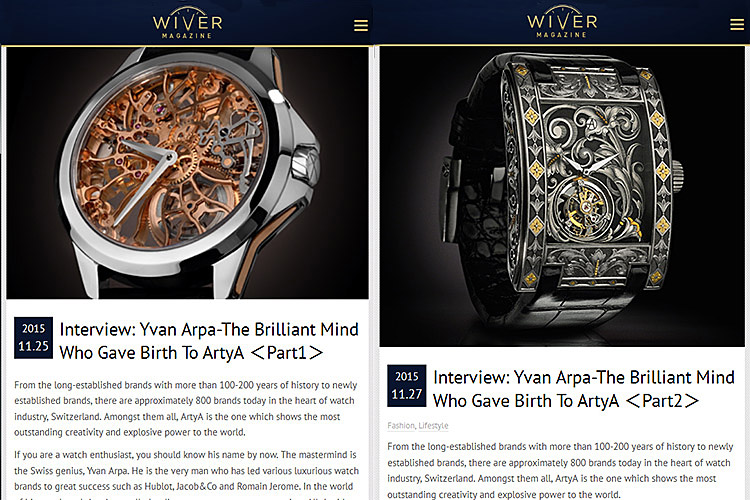Screen dimensions: 750x500
Task: Click the left Wiver Magazine logo
Action: click(x=188, y=23)
